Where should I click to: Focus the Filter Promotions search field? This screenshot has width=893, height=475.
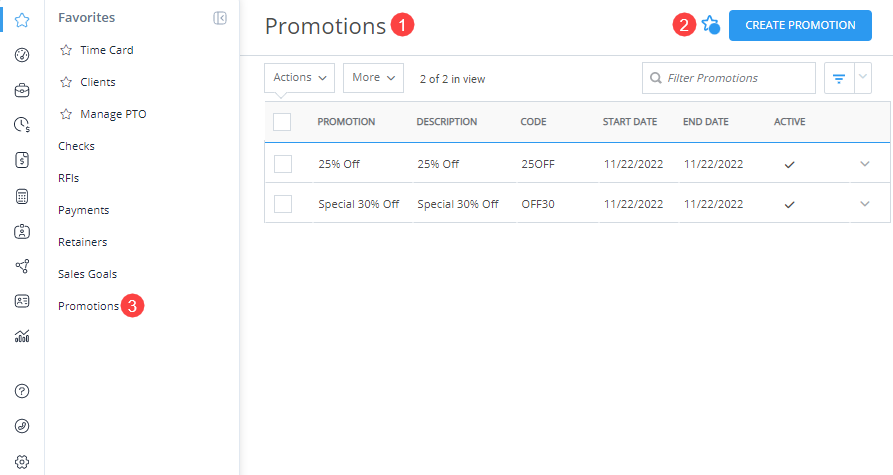pos(729,78)
